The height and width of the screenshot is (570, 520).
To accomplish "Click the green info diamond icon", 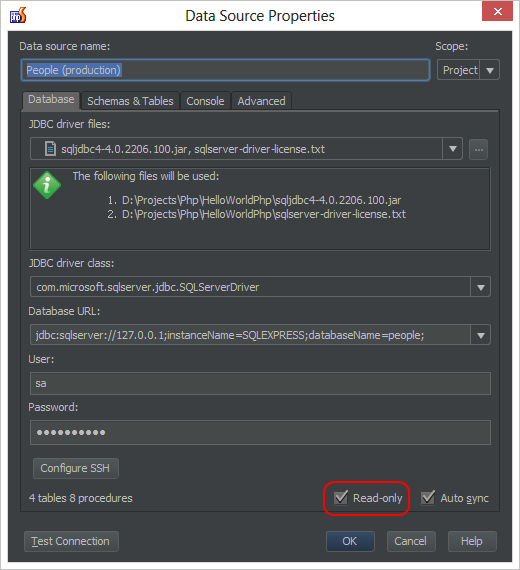I will point(47,185).
